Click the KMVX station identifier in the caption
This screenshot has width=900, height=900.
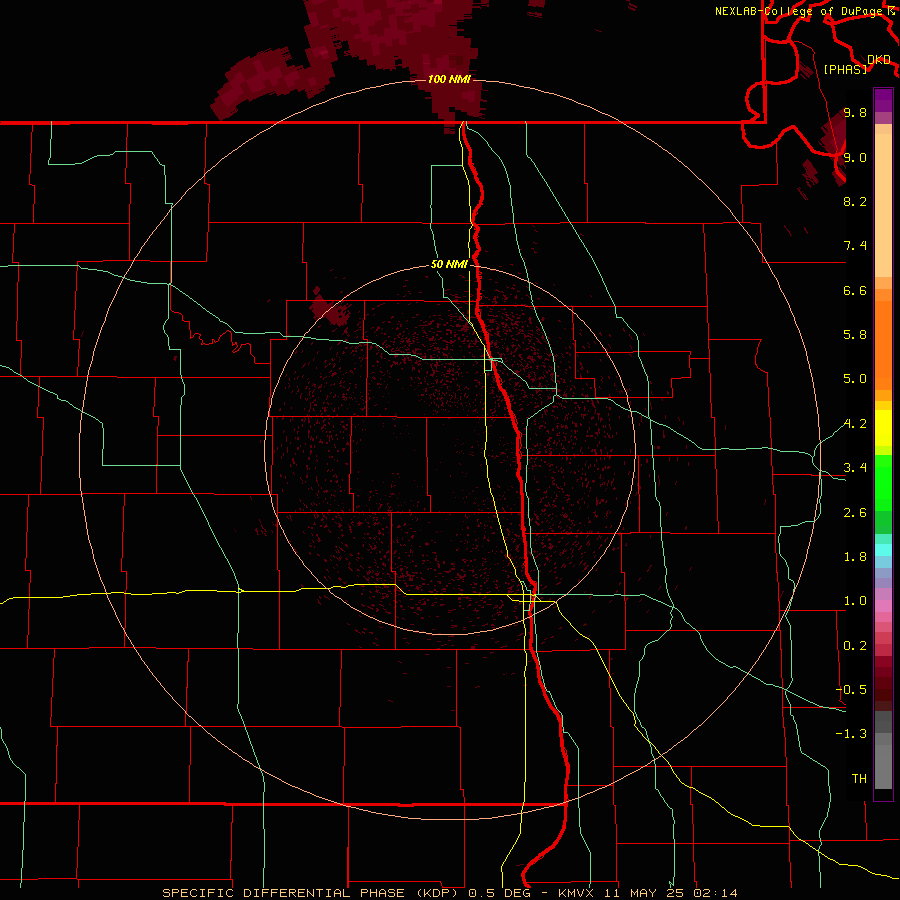point(576,893)
